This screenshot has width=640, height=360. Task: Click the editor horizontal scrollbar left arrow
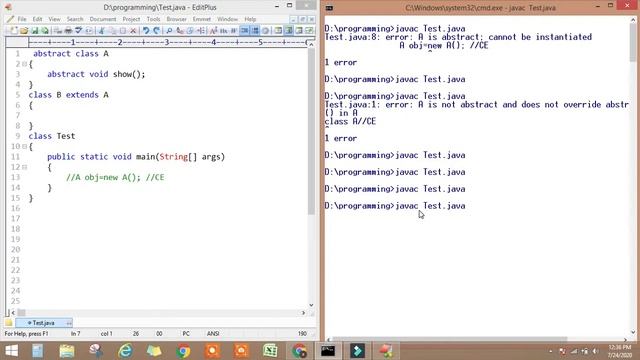[x=13, y=313]
